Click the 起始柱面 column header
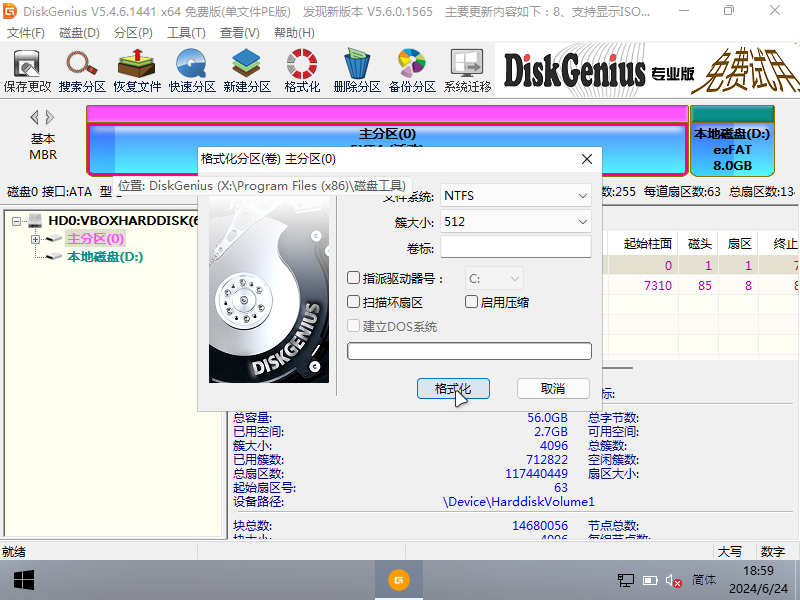Screen dimensions: 800x600 pyautogui.click(x=647, y=244)
